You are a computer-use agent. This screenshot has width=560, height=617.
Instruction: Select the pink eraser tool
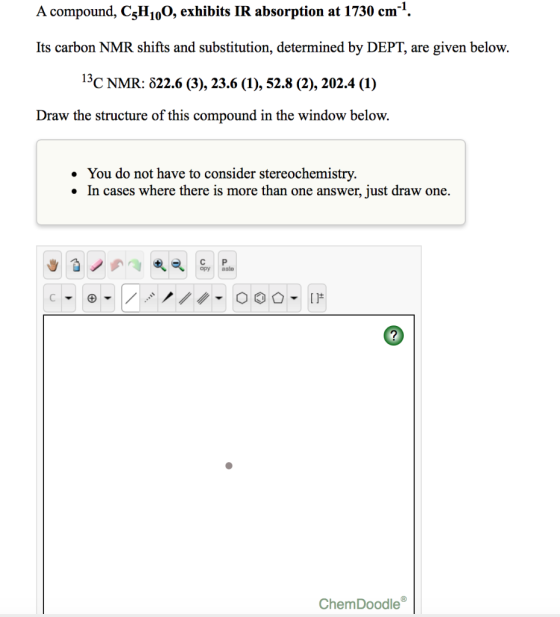pyautogui.click(x=96, y=265)
